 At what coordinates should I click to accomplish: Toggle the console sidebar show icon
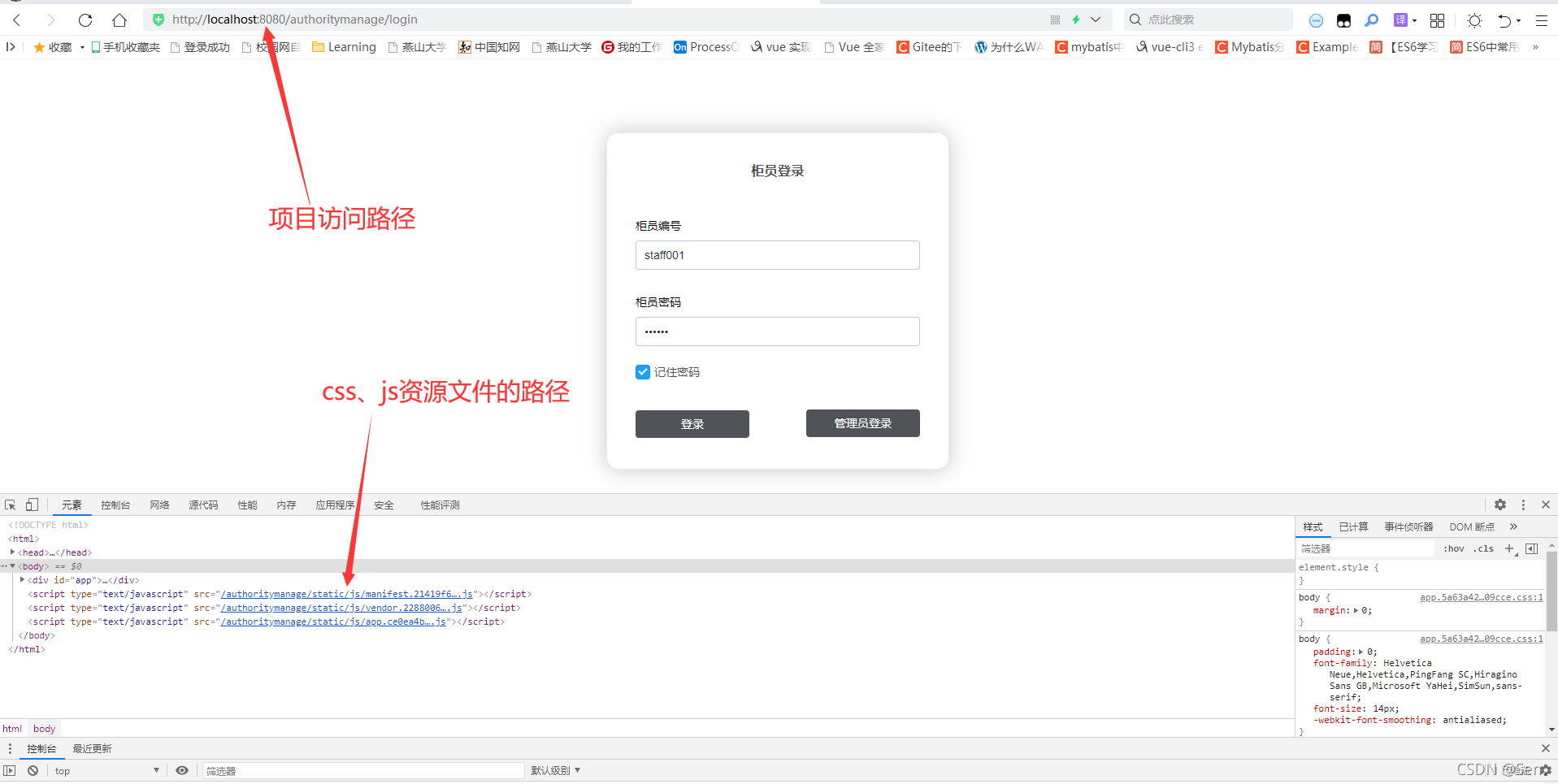click(x=10, y=771)
